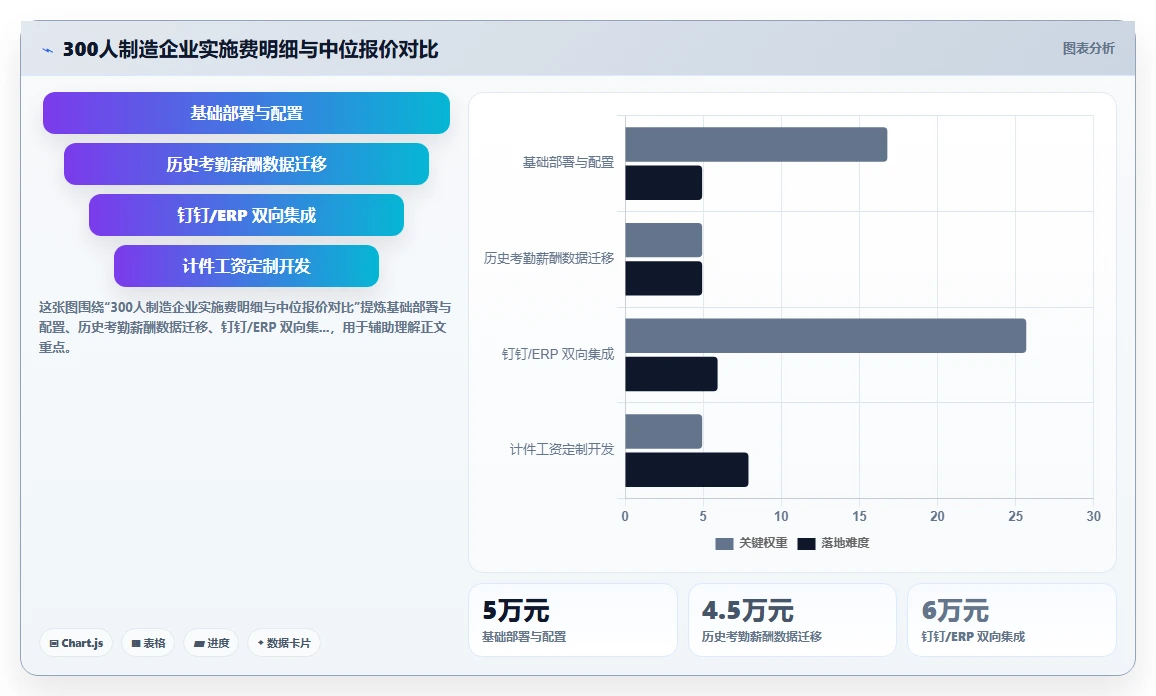Click the Chart.js tag chip
The height and width of the screenshot is (696, 1156).
[76, 643]
